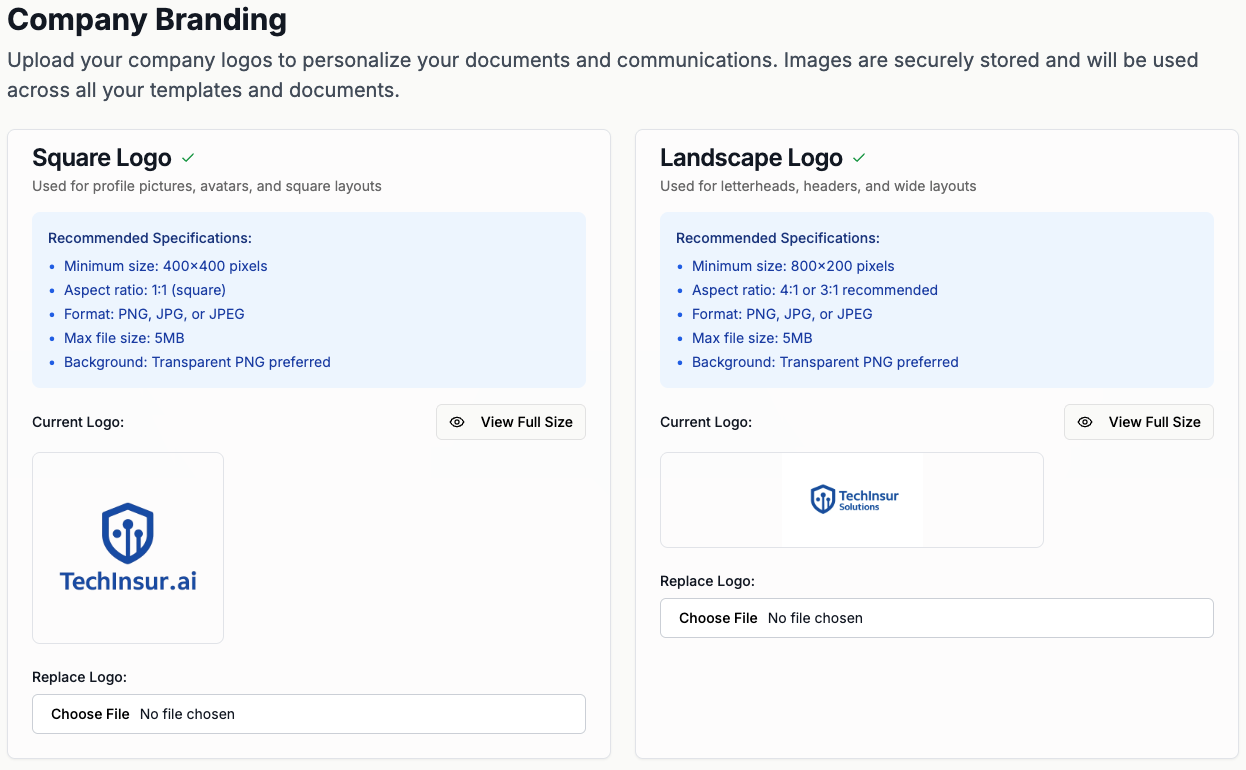The height and width of the screenshot is (770, 1246).
Task: Click 'Replace Logo:' label in the Square Logo card
Action: click(x=79, y=677)
